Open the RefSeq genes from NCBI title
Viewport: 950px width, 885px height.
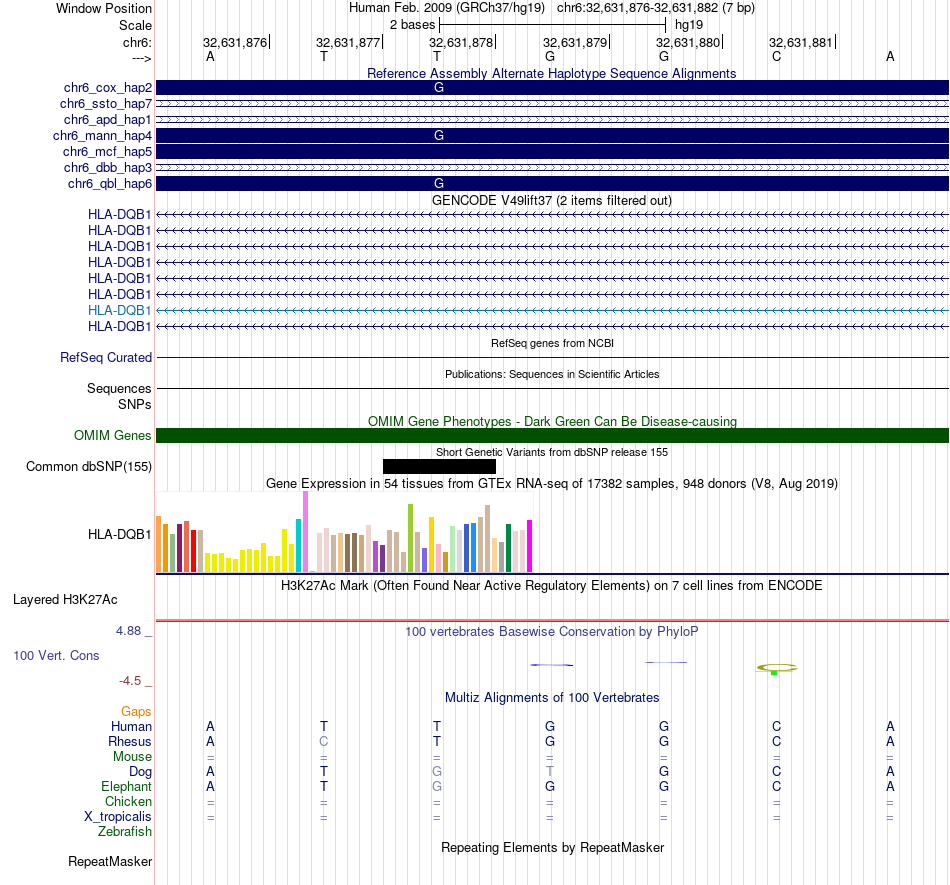click(x=552, y=343)
